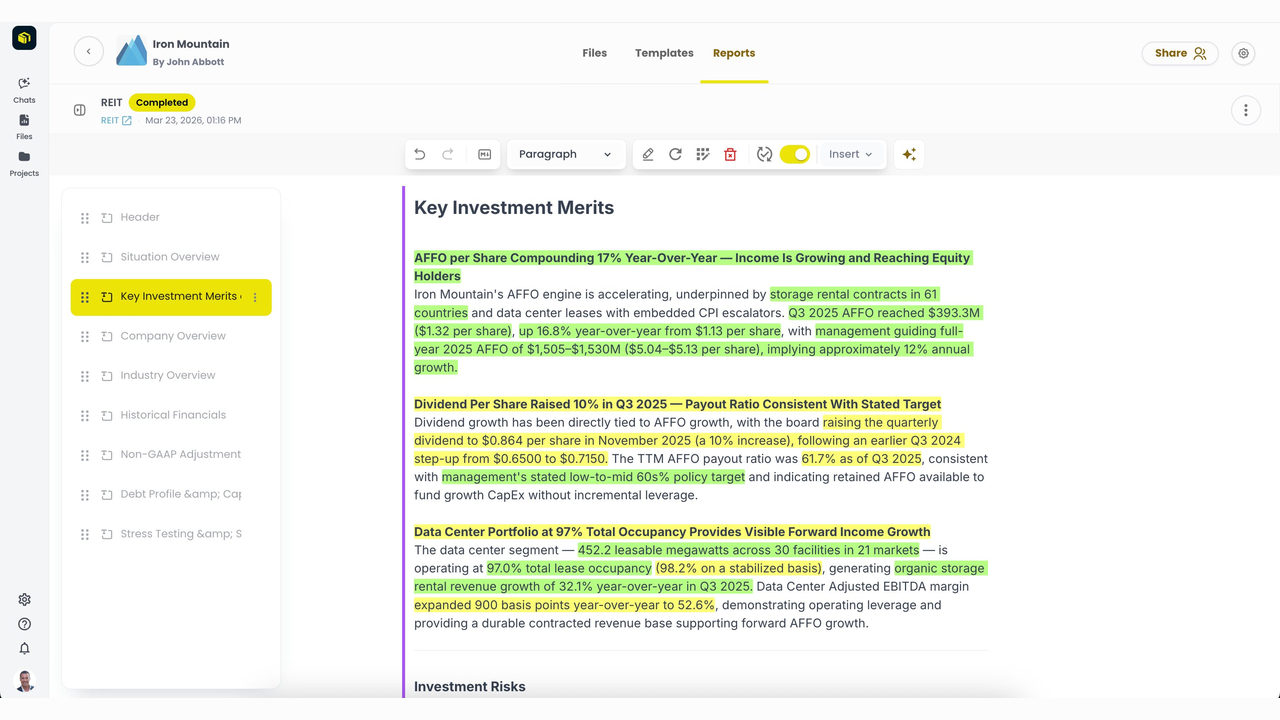This screenshot has height=720, width=1280.
Task: Click the drag handle beside Historical Financials
Action: pyautogui.click(x=85, y=415)
